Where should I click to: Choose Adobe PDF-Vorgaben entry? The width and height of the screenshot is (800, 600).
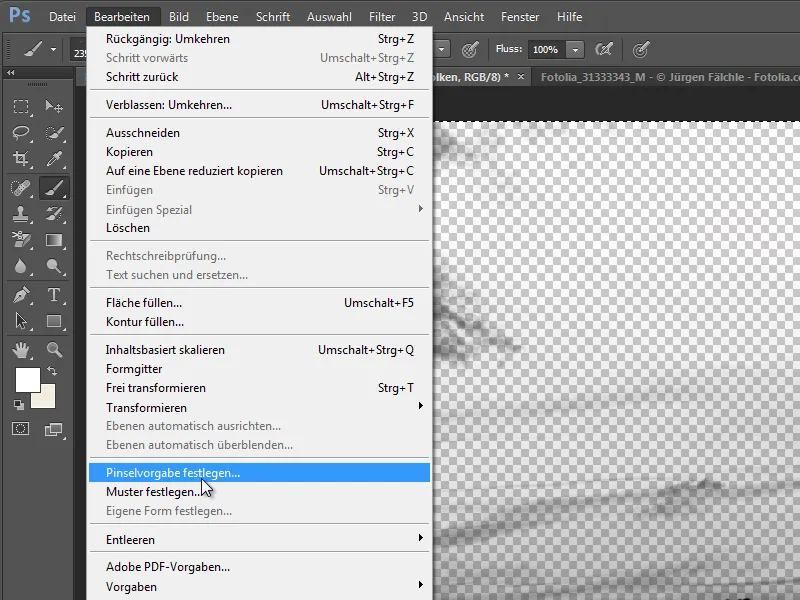click(x=260, y=567)
